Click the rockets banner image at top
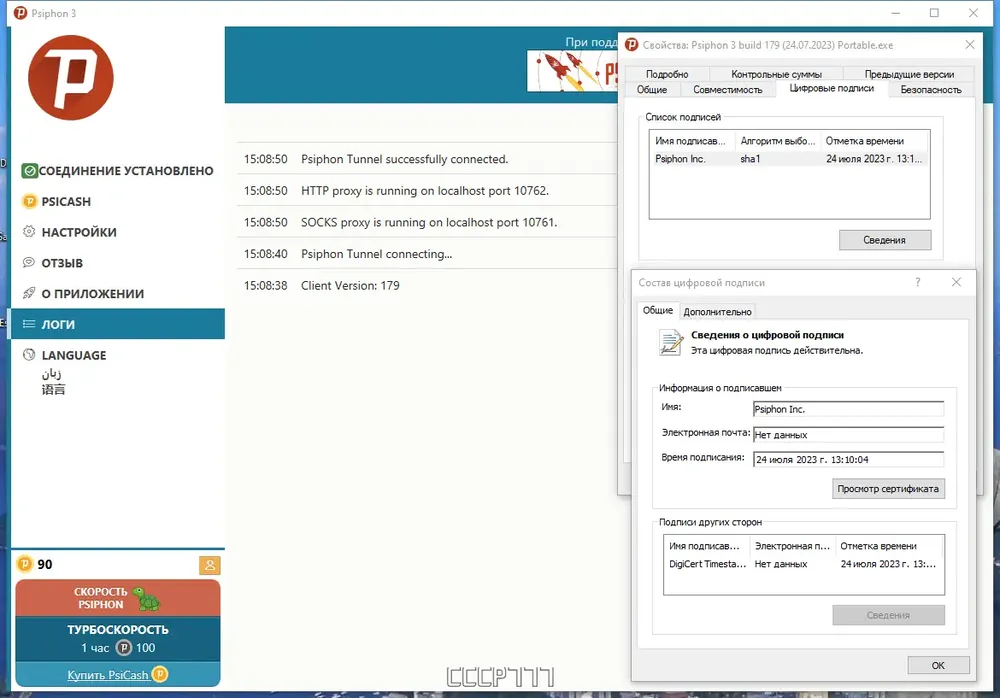 (x=573, y=71)
